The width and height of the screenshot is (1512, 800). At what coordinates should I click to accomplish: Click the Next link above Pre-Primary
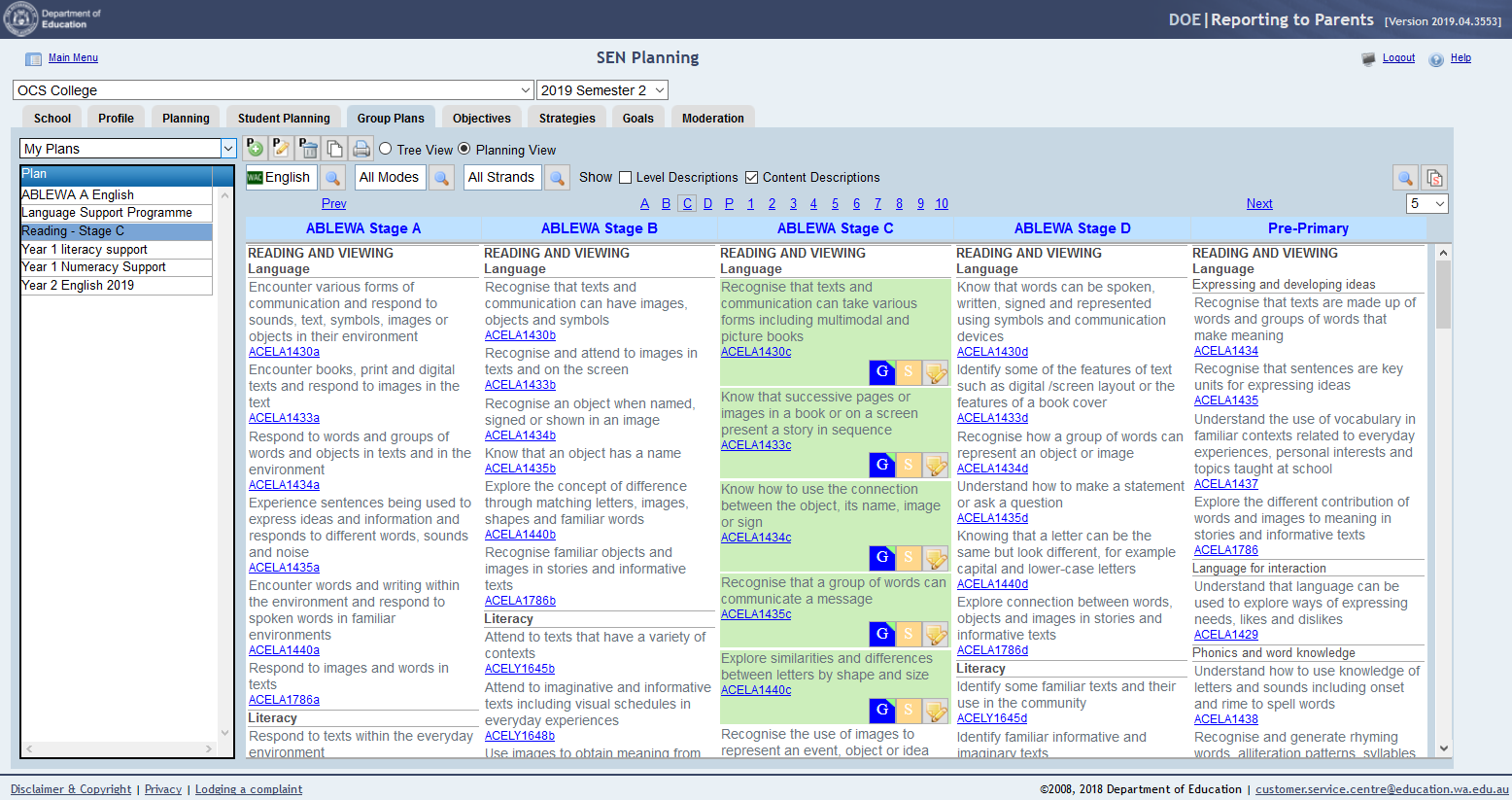click(x=1259, y=204)
